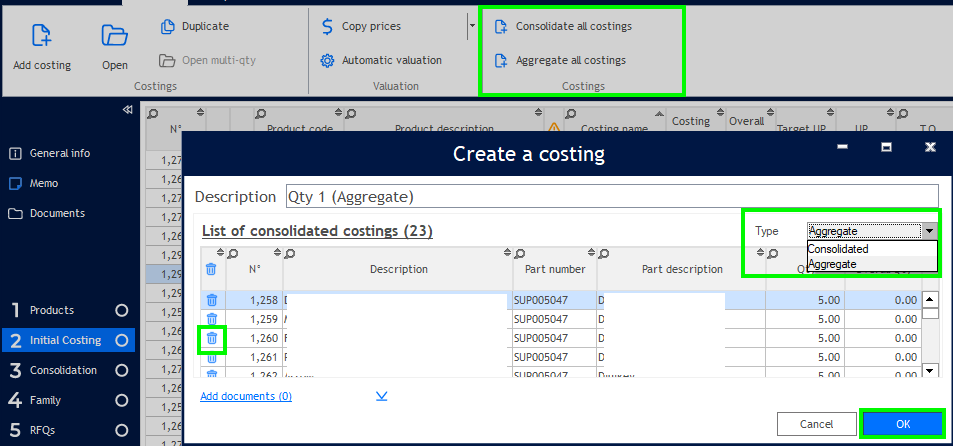The image size is (953, 446).
Task: Close the Create a costing dialog
Action: click(x=930, y=147)
